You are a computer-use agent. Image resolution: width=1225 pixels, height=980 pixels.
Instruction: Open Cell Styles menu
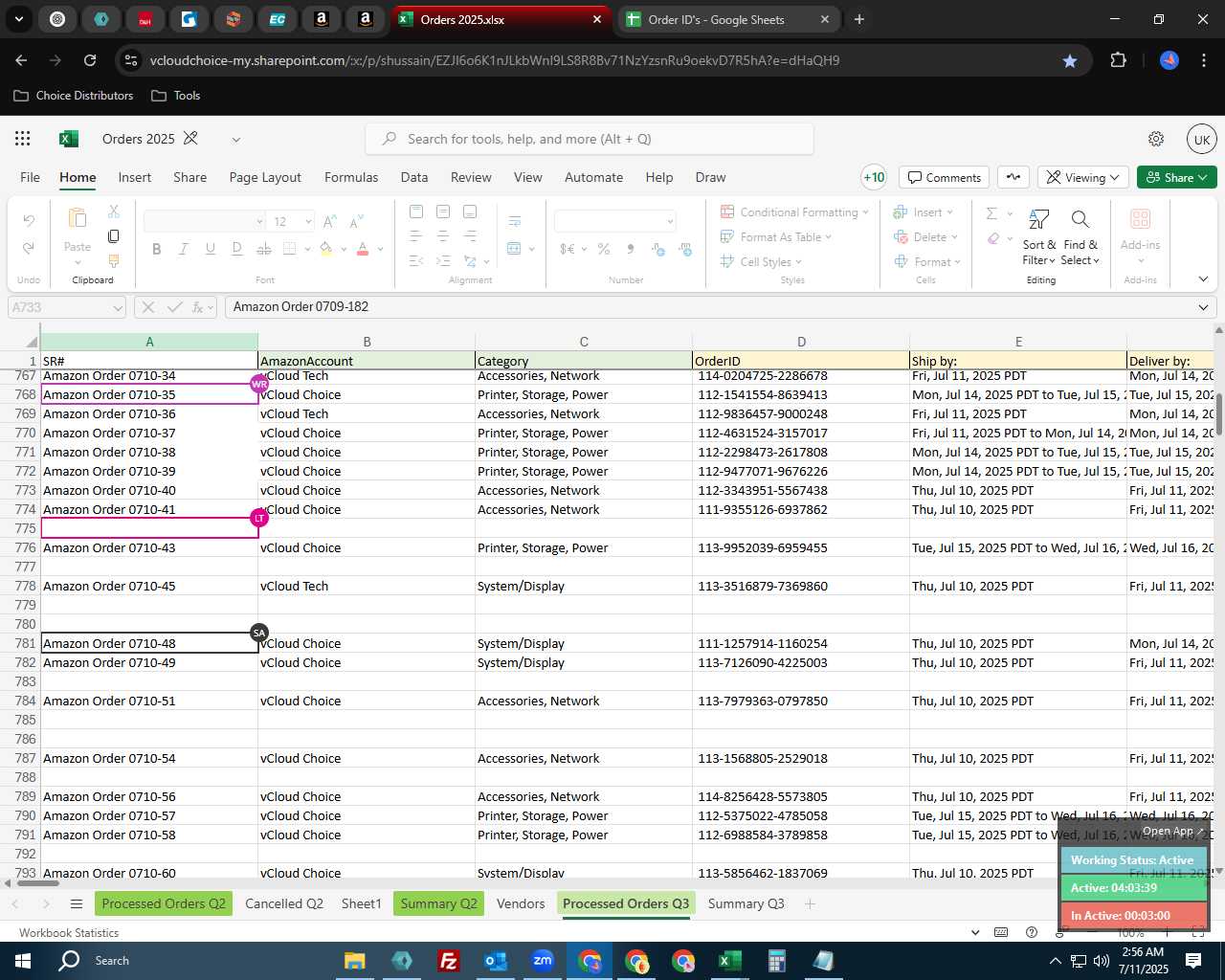coord(761,262)
